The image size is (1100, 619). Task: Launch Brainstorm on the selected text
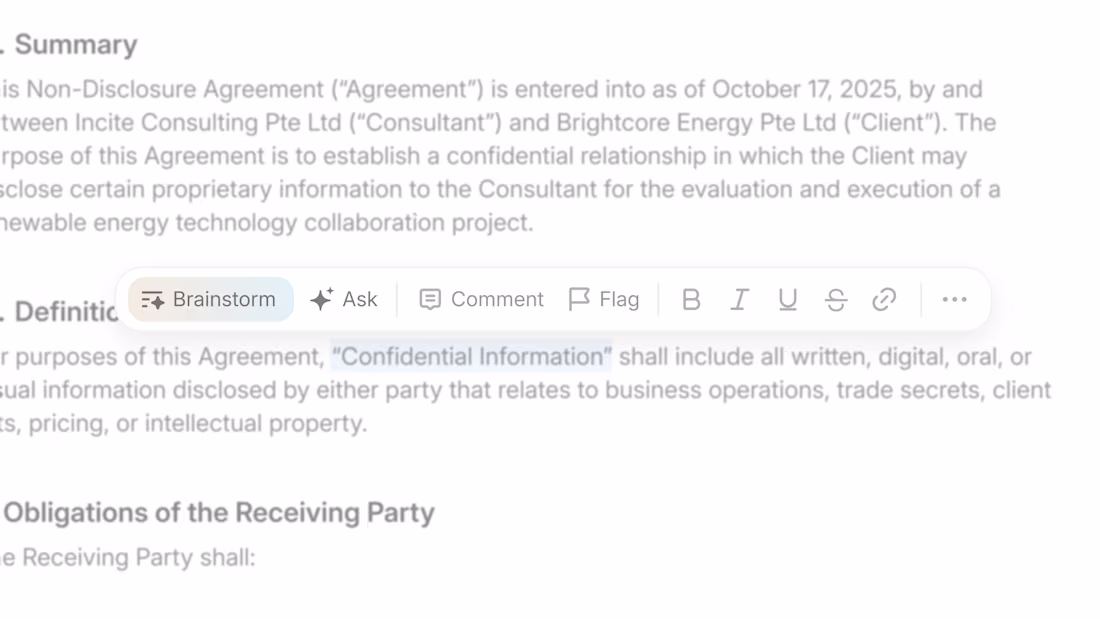click(209, 299)
